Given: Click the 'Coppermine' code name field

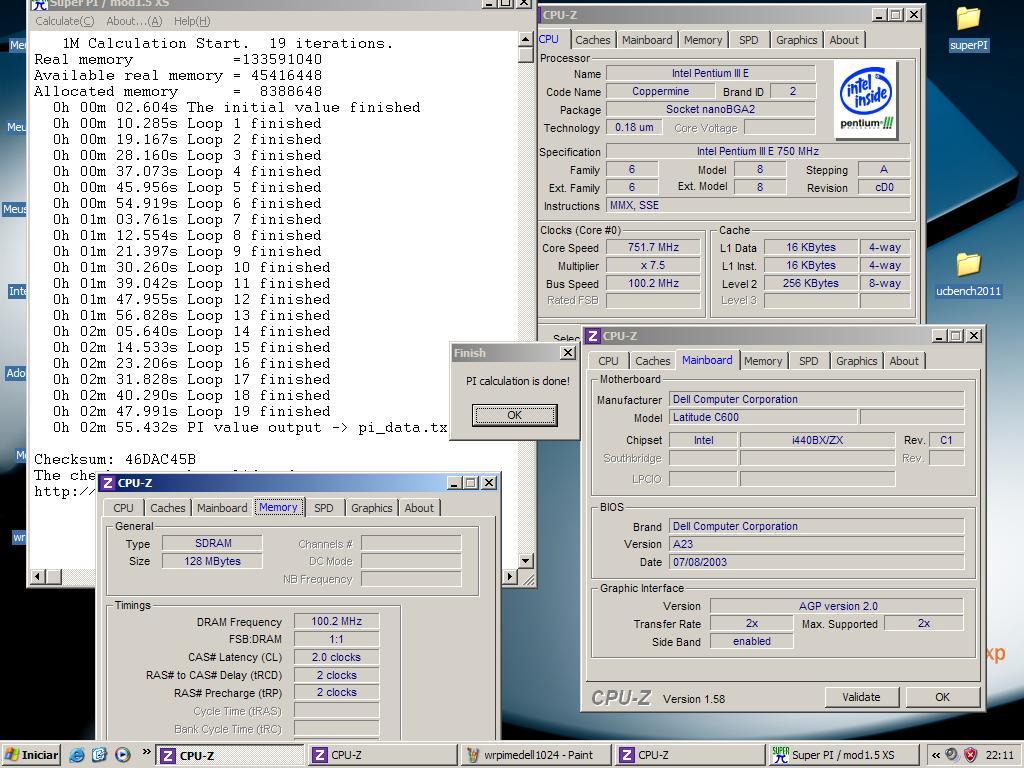Looking at the screenshot, I should click(x=660, y=91).
